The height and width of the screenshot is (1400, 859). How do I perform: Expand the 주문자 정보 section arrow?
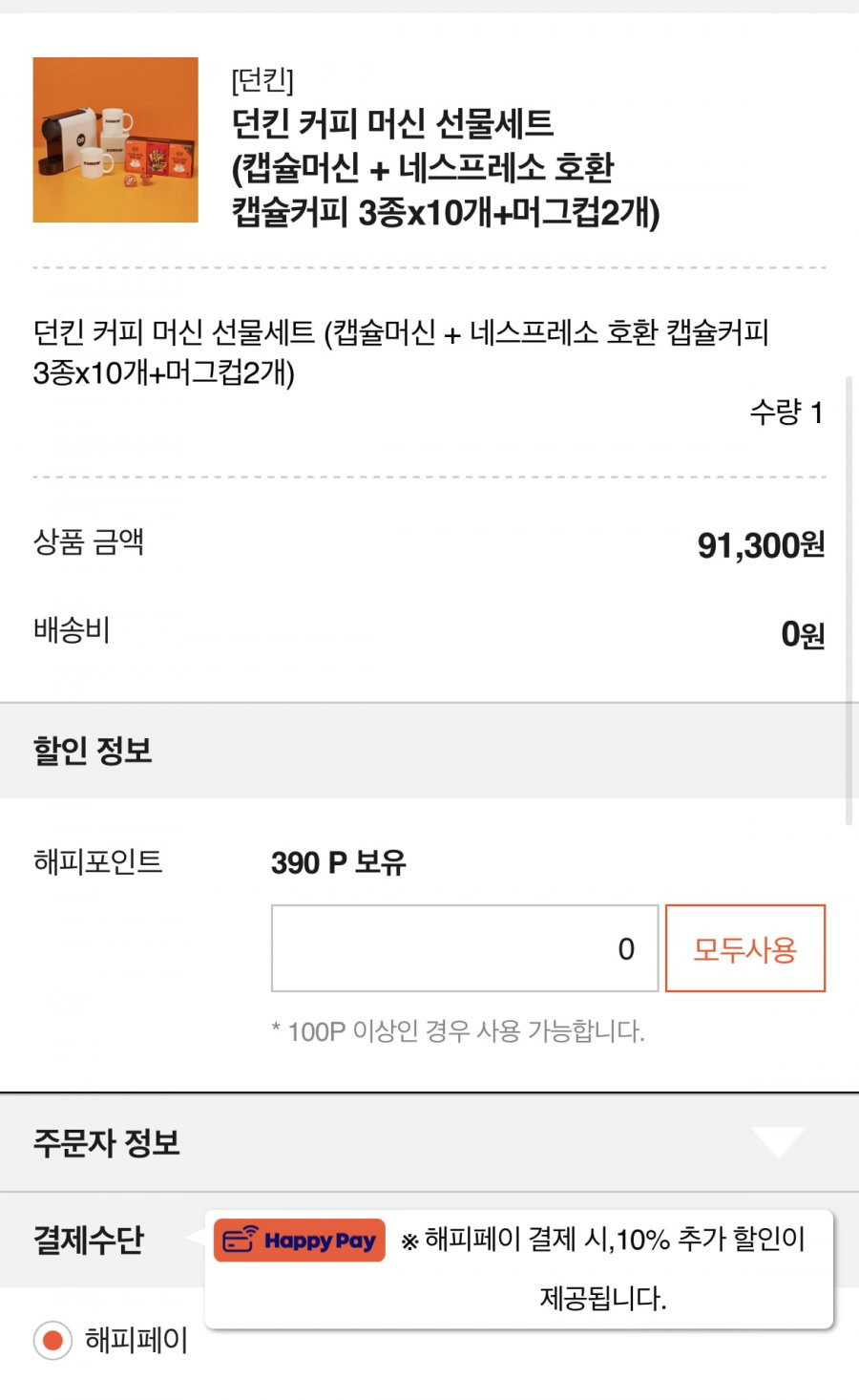point(778,1142)
